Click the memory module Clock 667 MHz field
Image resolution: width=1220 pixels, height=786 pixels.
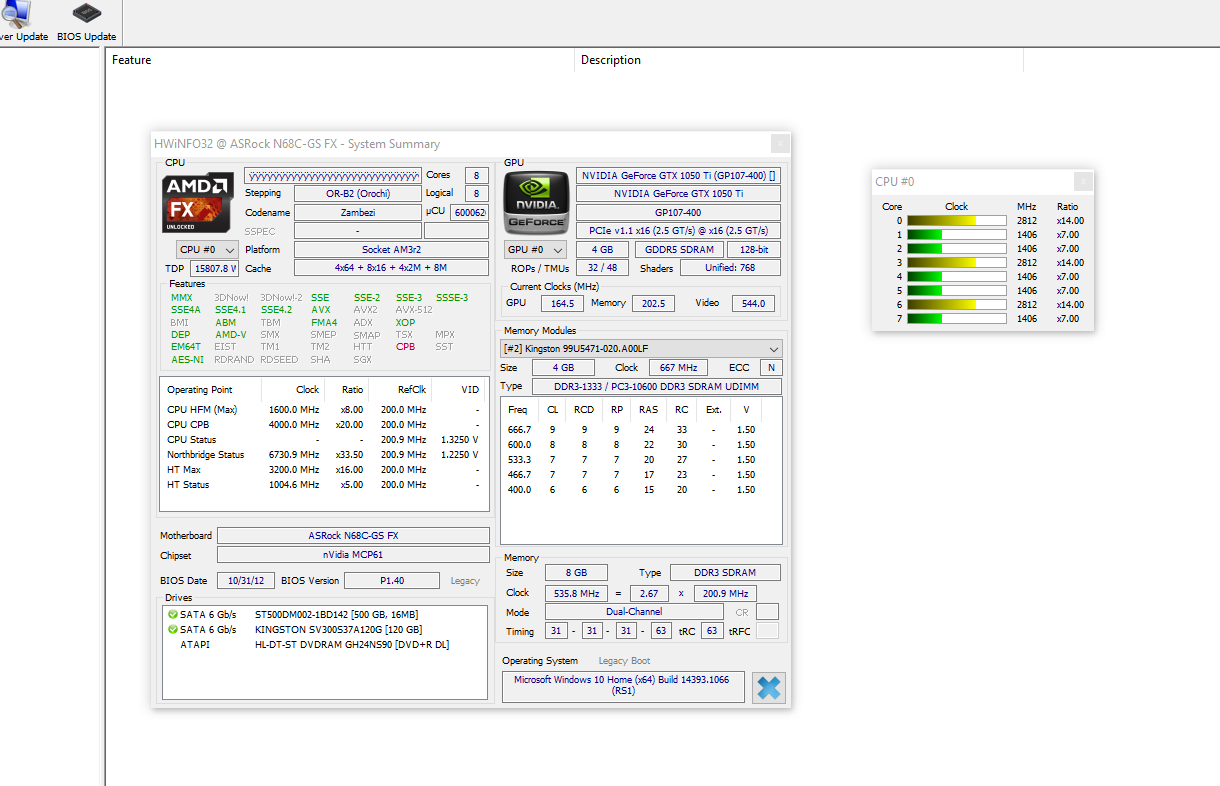(678, 368)
